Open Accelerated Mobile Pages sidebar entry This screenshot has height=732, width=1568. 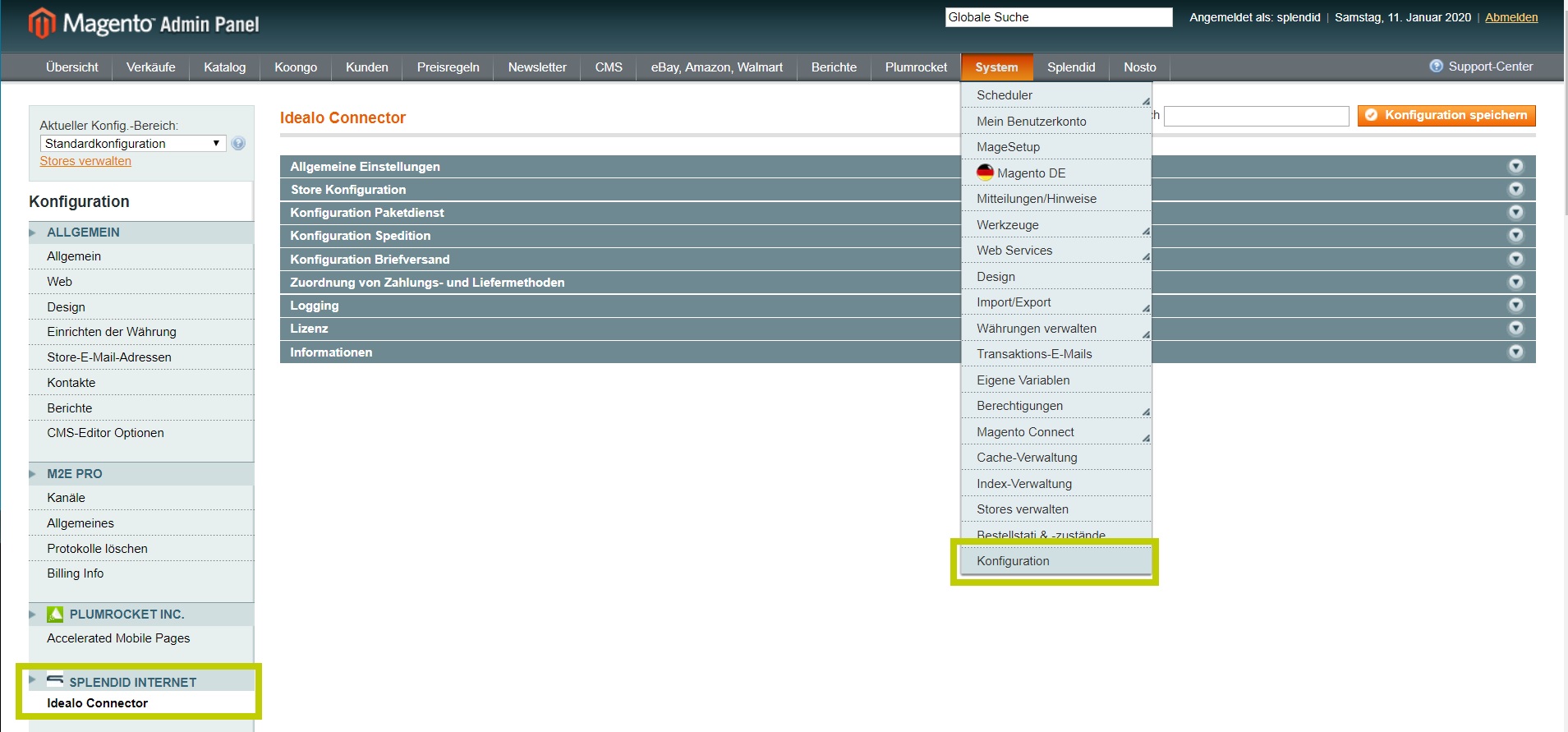(141, 638)
